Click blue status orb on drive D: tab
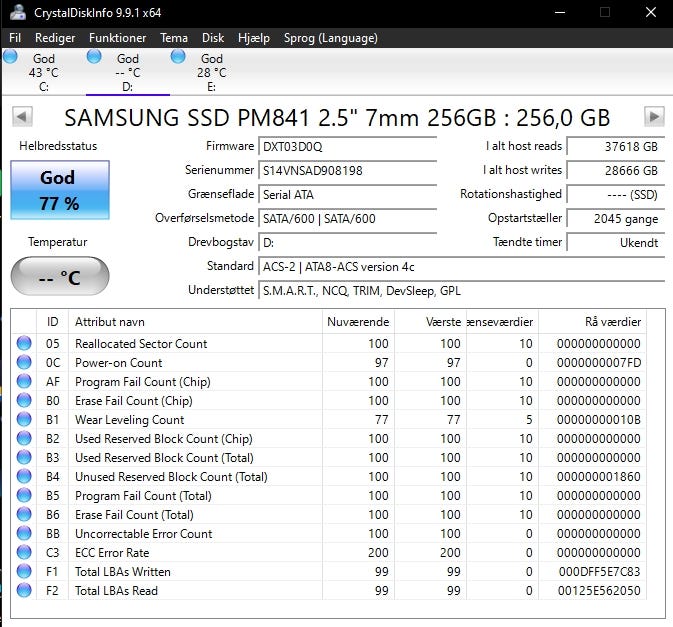The image size is (673, 627). [x=94, y=56]
